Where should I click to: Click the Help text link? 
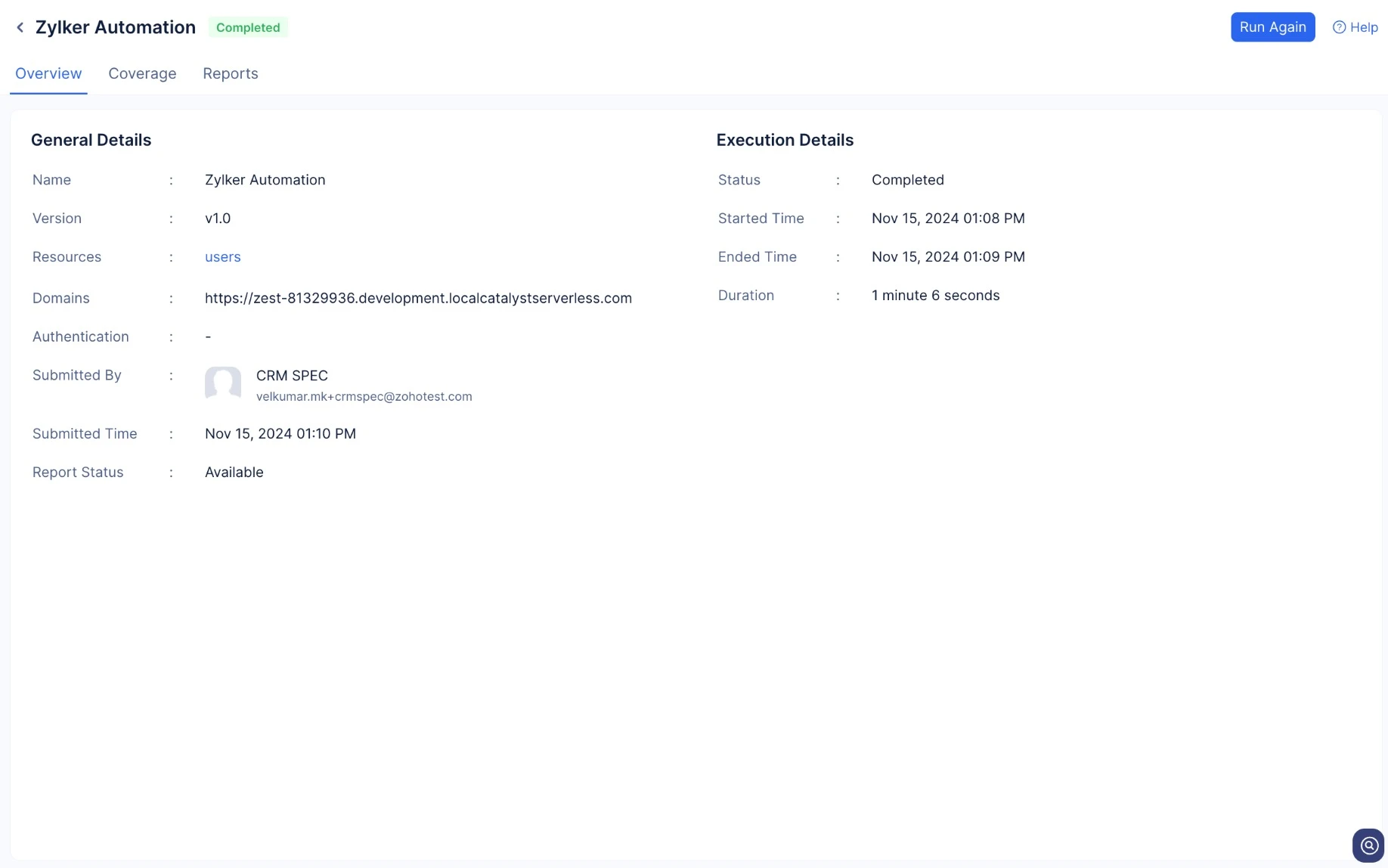1364,27
